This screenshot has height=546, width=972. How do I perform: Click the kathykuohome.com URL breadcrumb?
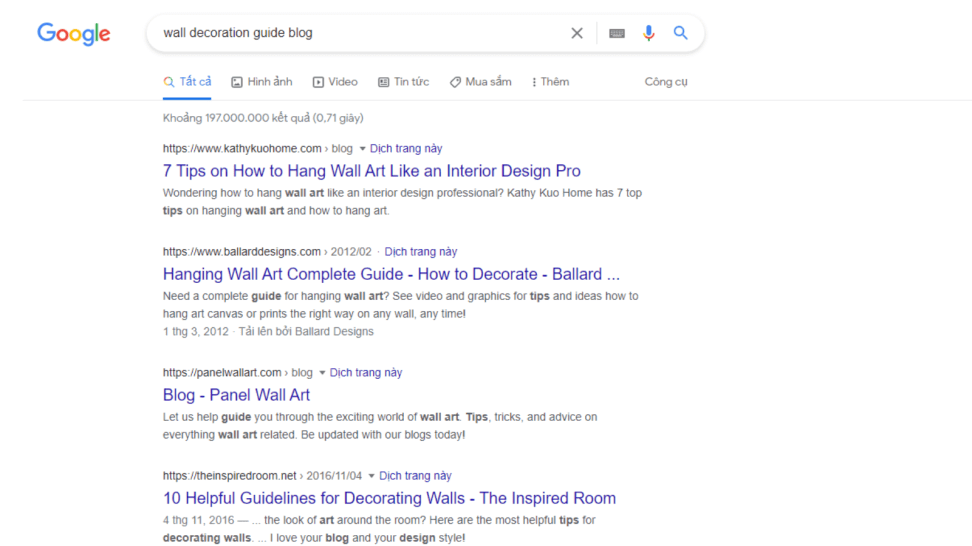pyautogui.click(x=257, y=149)
